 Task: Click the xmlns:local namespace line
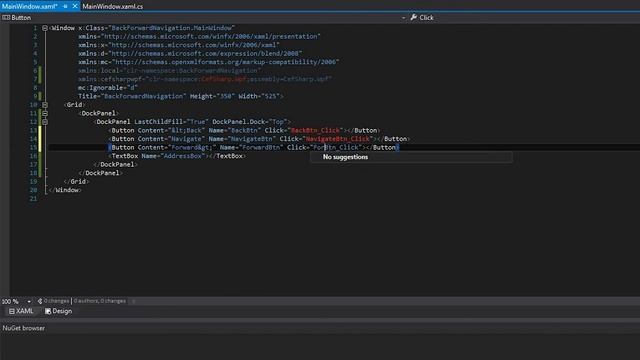coord(170,71)
